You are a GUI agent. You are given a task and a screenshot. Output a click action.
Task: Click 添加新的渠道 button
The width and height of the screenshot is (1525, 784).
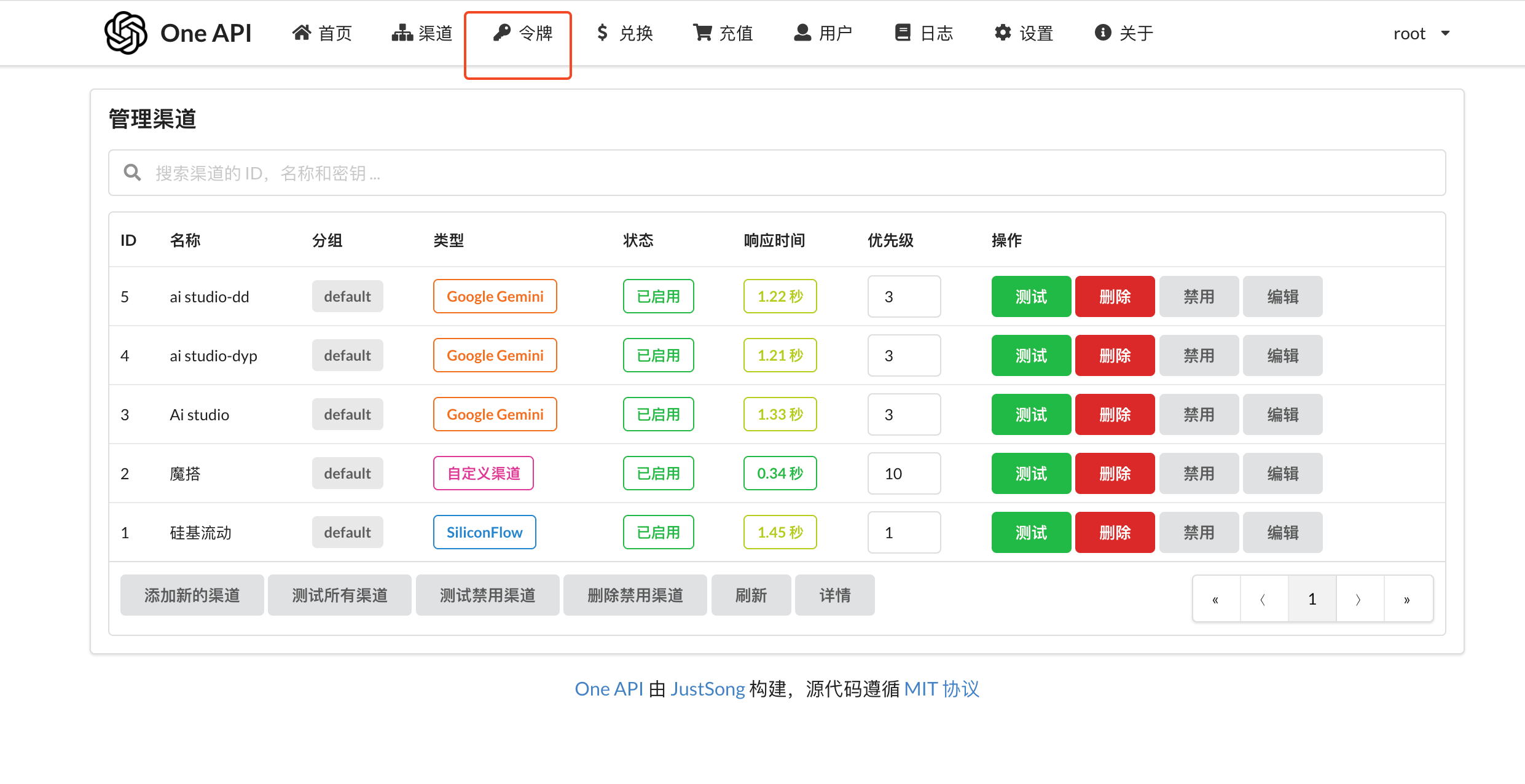192,595
